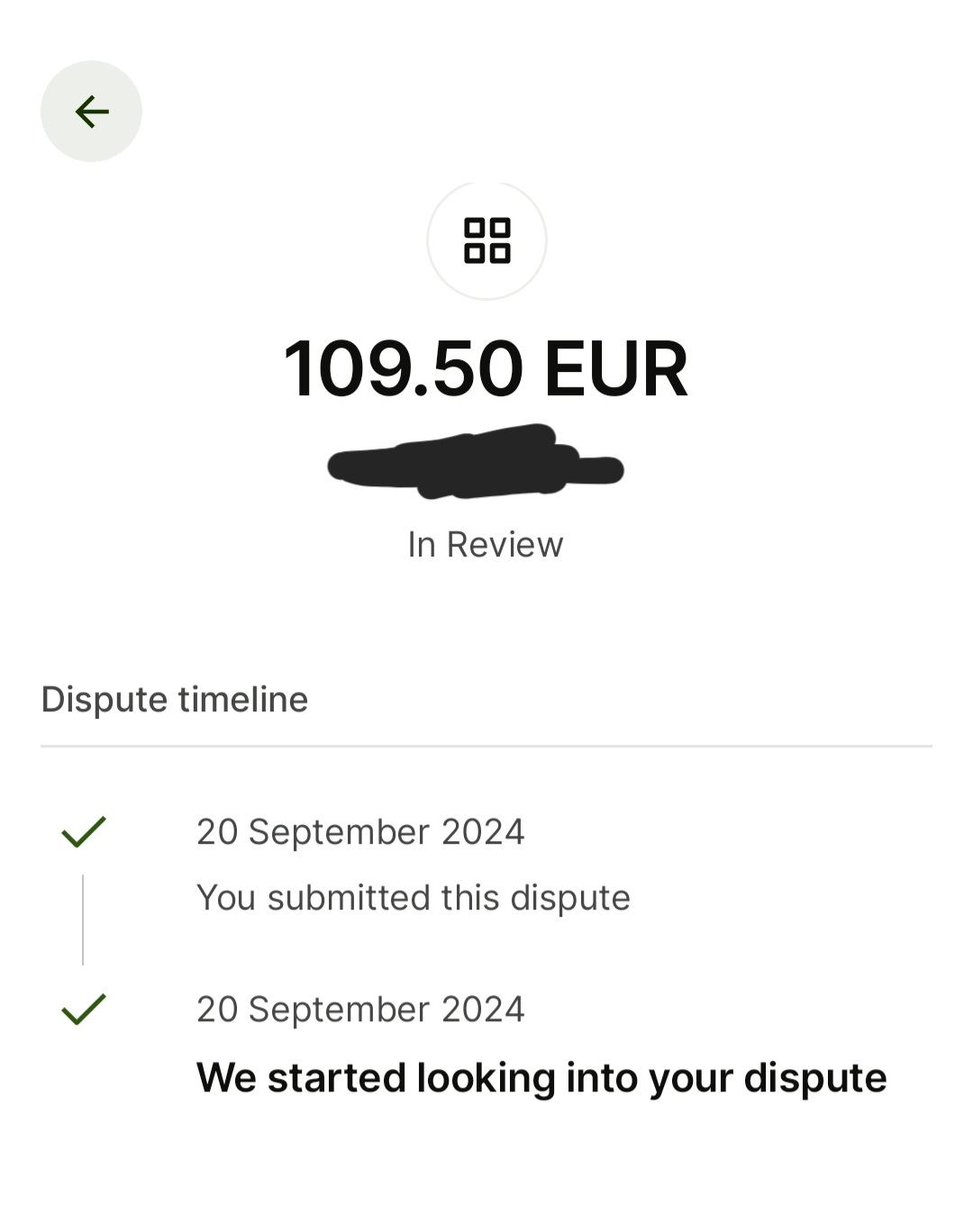Click checkmark beside the bold status entry
The height and width of the screenshot is (1232, 973).
84,1009
